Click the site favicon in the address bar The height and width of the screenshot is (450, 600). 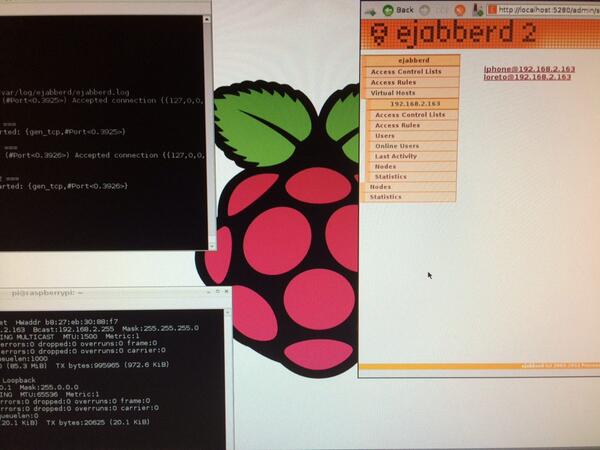pyautogui.click(x=492, y=10)
